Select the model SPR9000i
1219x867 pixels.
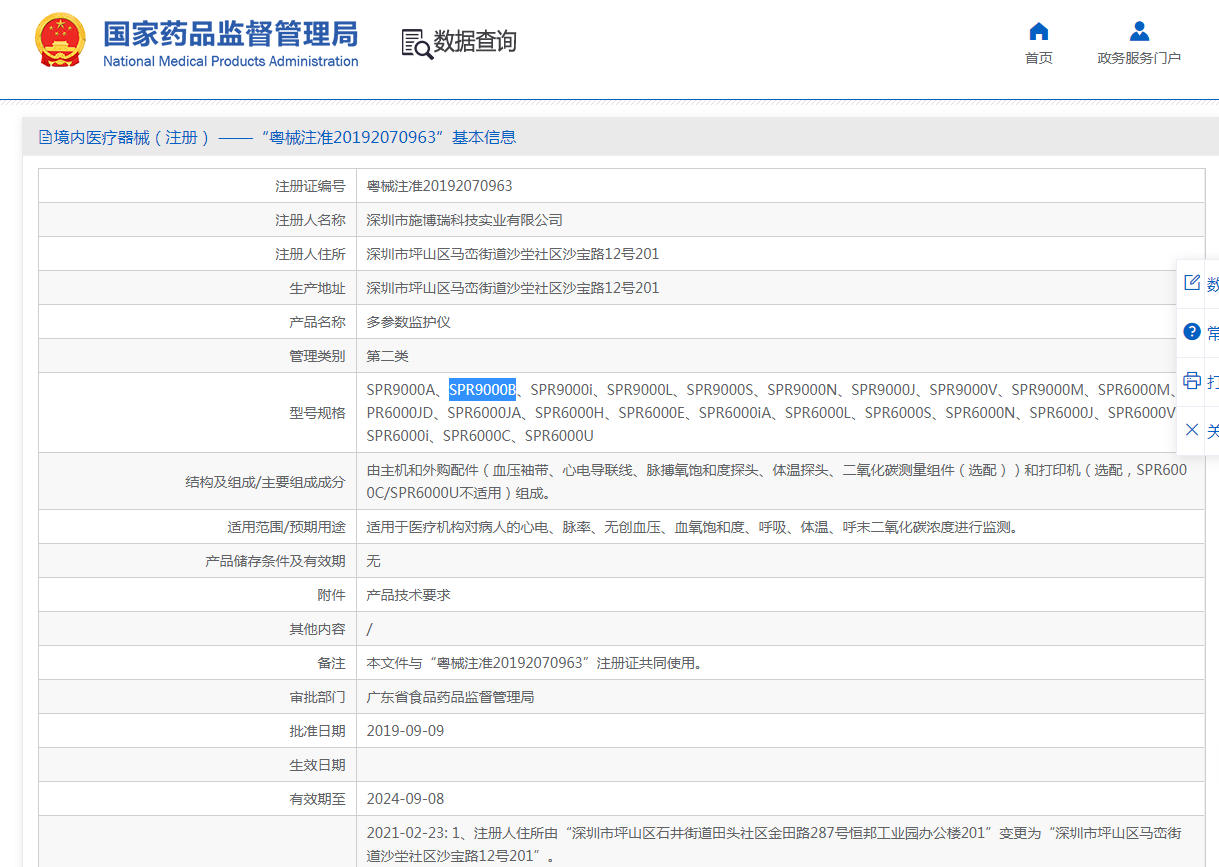pyautogui.click(x=562, y=390)
